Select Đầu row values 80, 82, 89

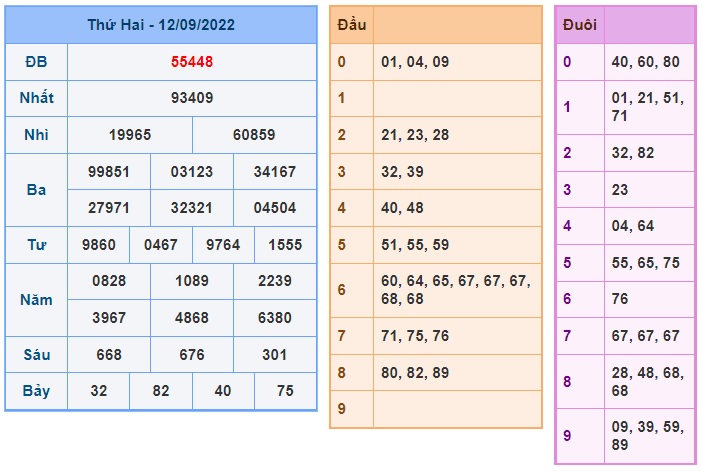[415, 373]
